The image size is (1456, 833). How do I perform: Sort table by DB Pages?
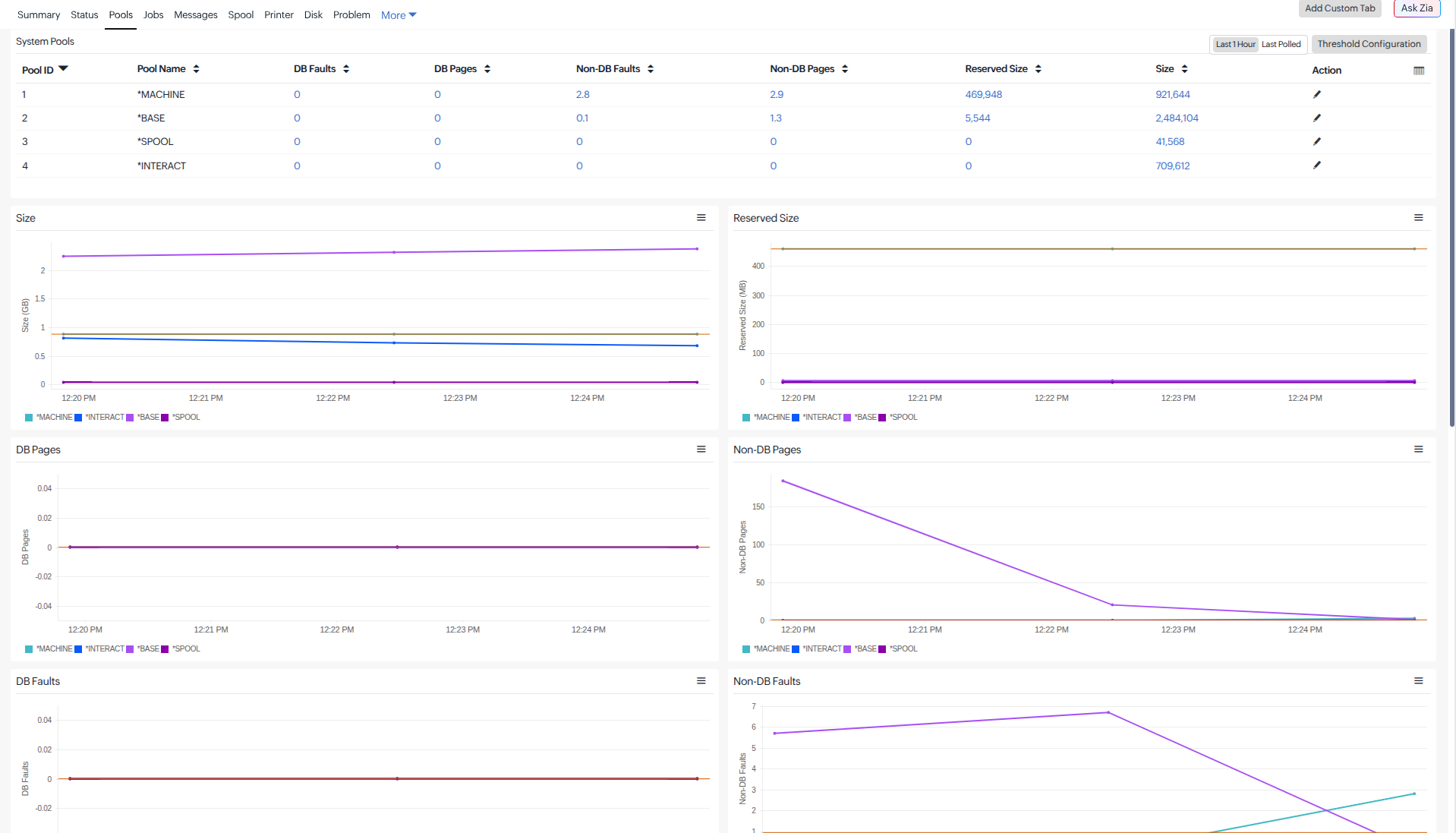(x=487, y=69)
